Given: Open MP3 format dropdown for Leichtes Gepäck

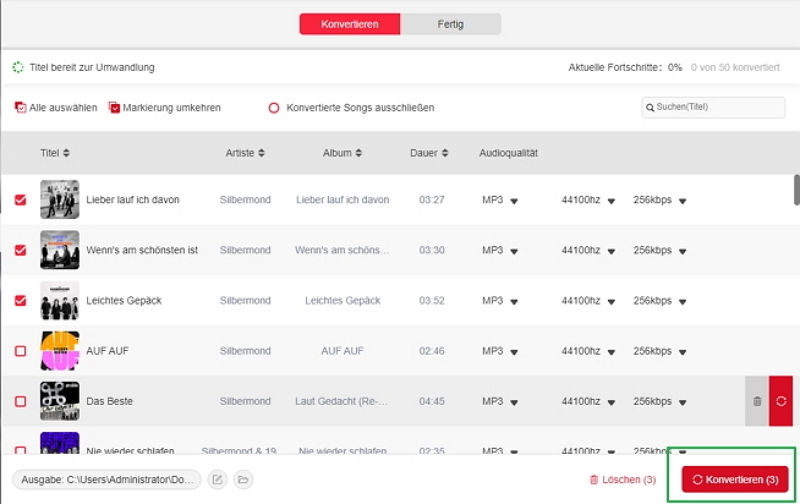Looking at the screenshot, I should (514, 301).
